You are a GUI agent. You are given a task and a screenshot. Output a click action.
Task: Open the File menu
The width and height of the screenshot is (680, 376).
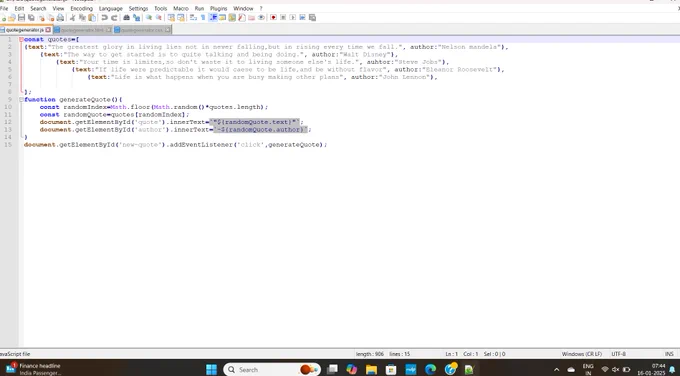point(4,8)
